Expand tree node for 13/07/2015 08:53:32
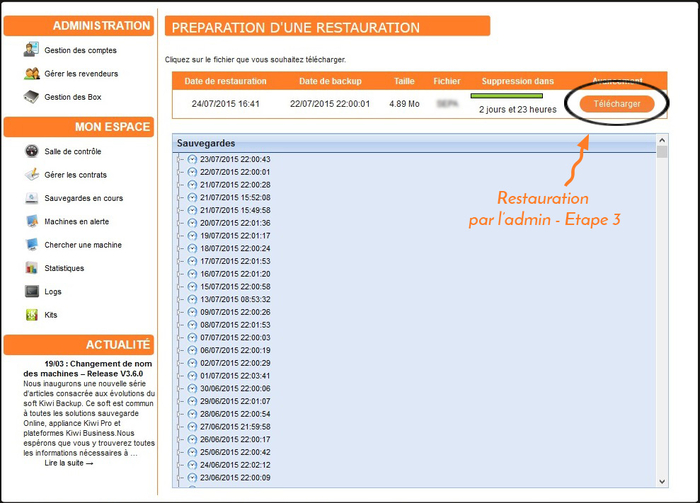Screen dimensions: 700x503 click(180, 299)
